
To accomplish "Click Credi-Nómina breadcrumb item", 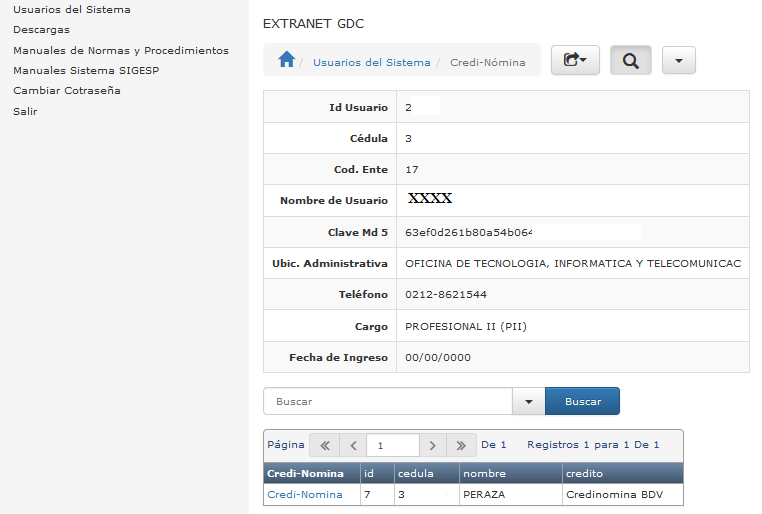I will pos(487,63).
